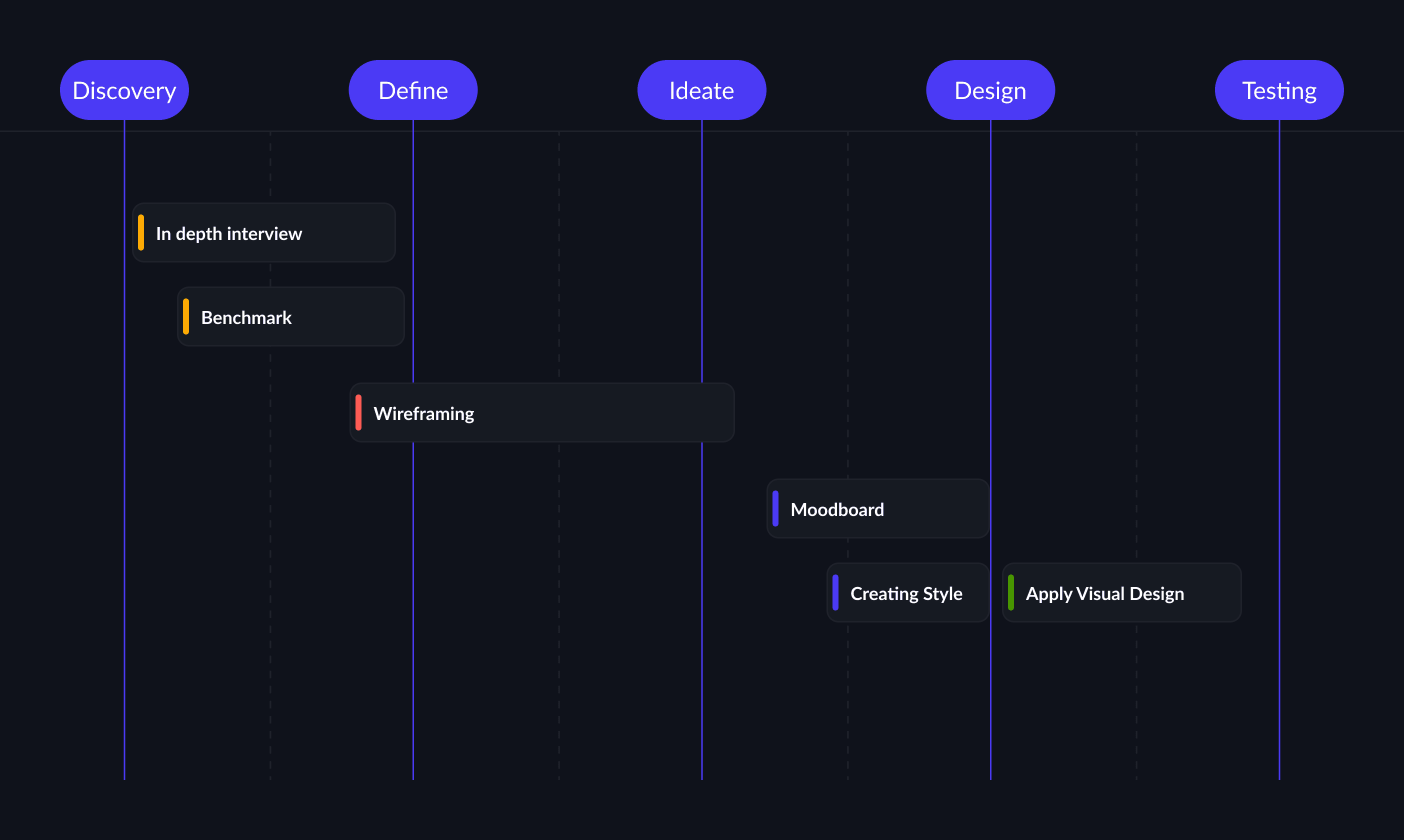Click the Apply Visual Design task card
The height and width of the screenshot is (840, 1404).
pyautogui.click(x=1121, y=592)
